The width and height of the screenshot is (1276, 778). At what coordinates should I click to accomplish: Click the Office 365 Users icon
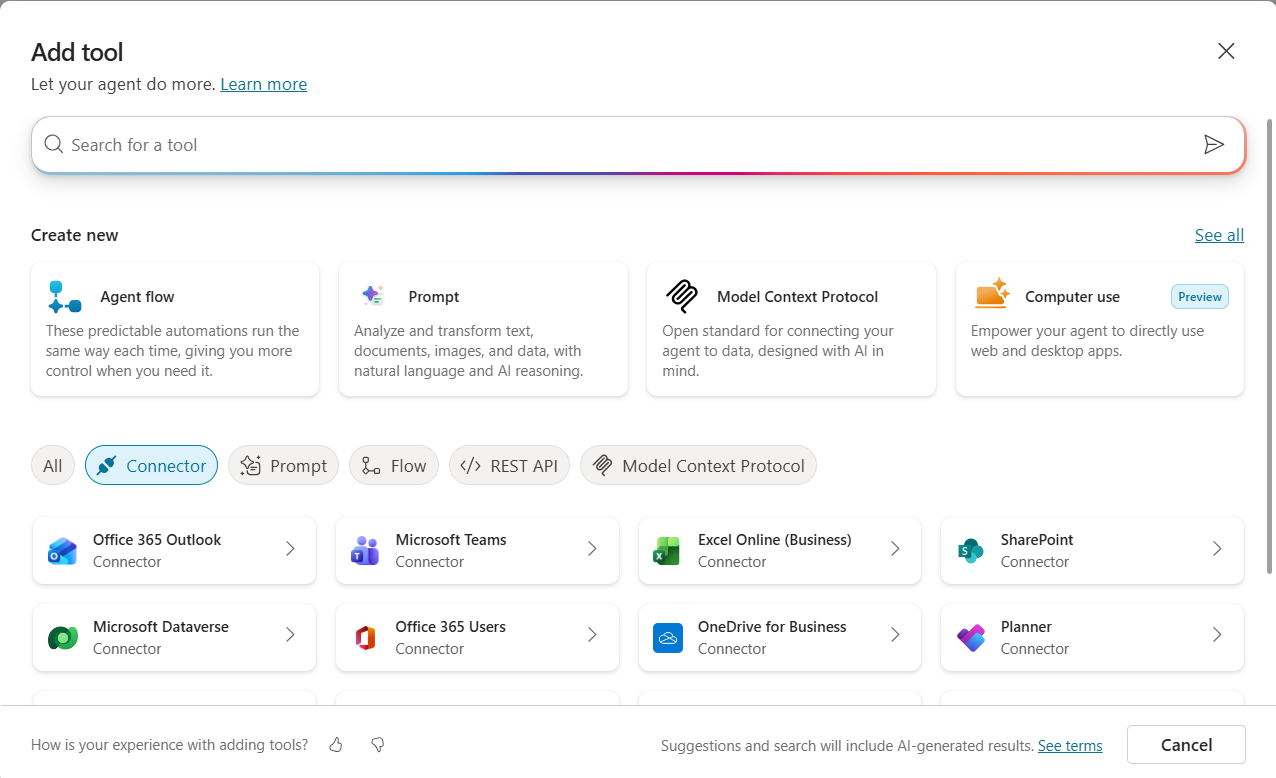[x=365, y=637]
